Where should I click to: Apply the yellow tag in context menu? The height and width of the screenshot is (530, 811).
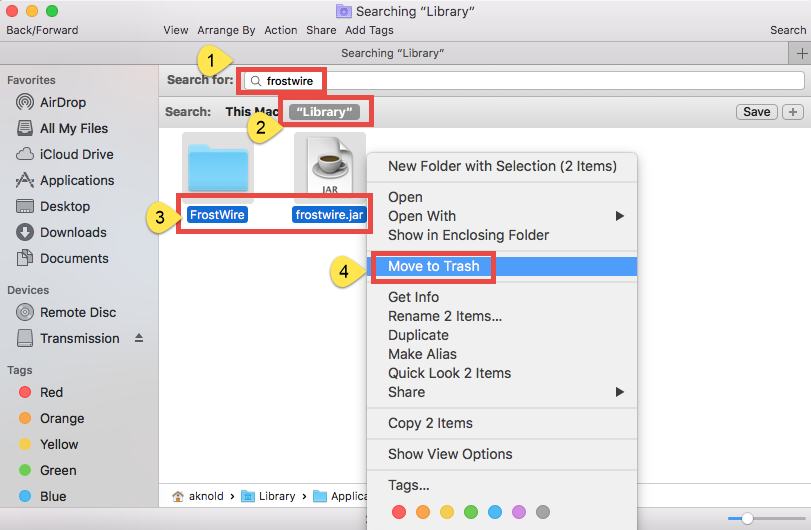click(447, 512)
